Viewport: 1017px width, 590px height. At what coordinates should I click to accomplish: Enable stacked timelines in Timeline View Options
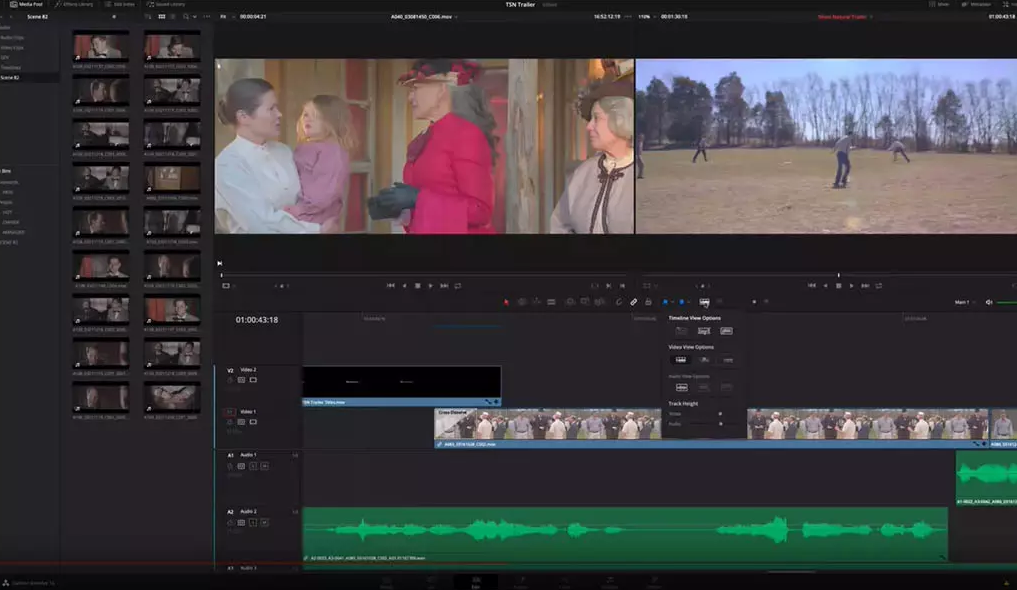[x=681, y=331]
